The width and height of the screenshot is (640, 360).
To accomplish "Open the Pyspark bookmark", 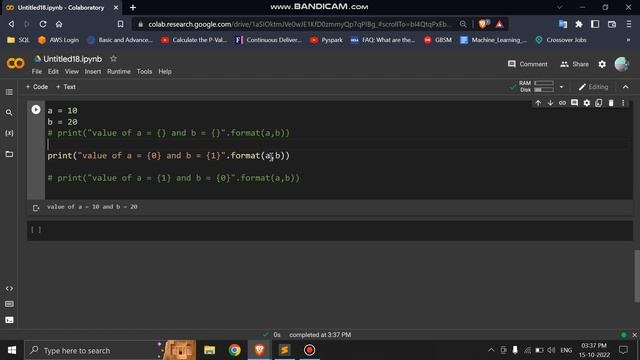I will (327, 40).
